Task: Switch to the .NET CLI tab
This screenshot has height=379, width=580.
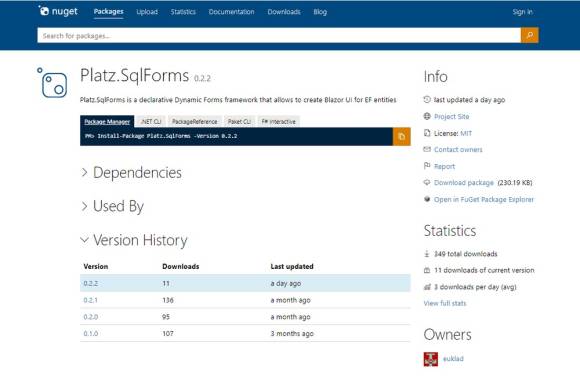Action: pos(151,122)
